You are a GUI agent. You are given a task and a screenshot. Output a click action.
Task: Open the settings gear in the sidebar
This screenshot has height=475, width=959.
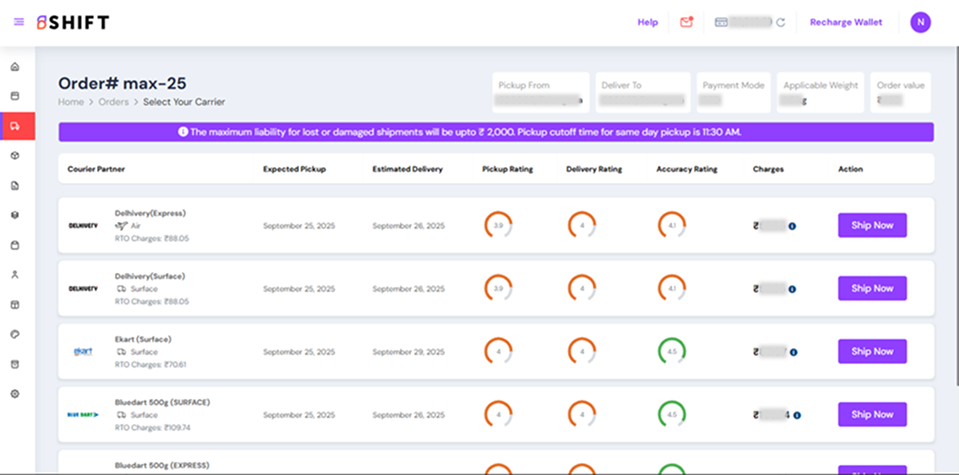pos(15,394)
